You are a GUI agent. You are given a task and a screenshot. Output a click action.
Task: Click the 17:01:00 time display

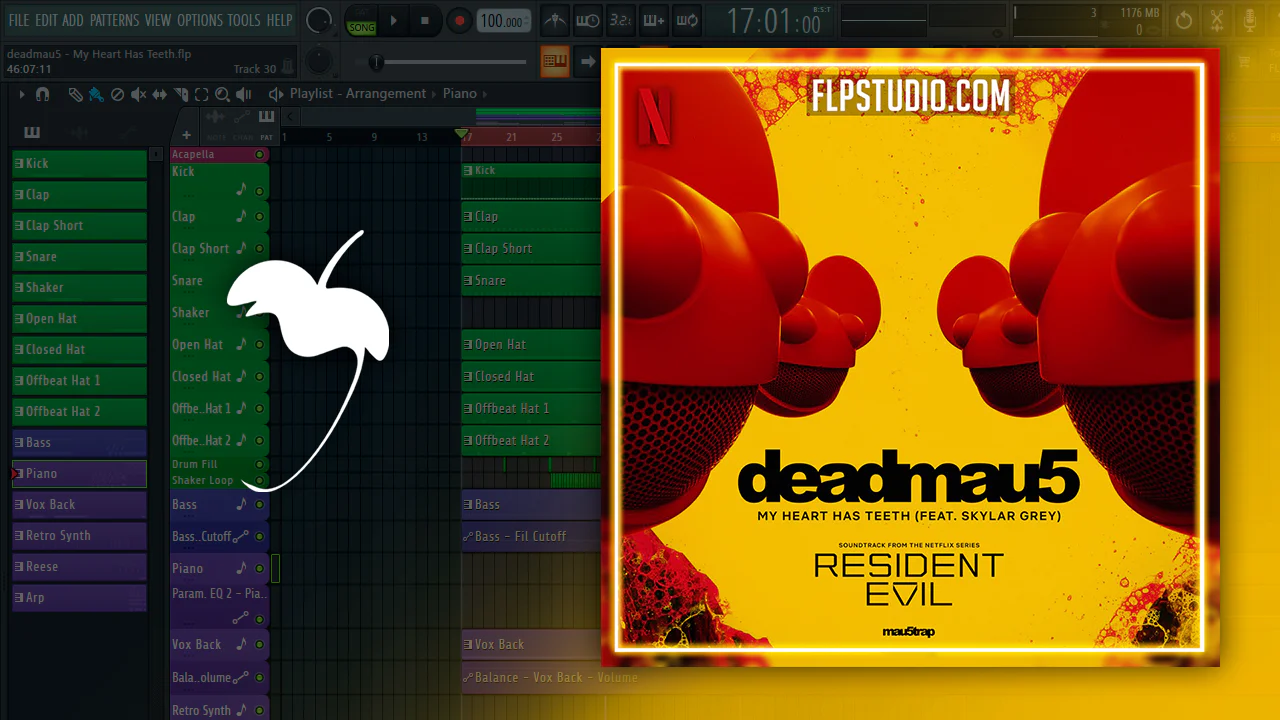coord(777,21)
